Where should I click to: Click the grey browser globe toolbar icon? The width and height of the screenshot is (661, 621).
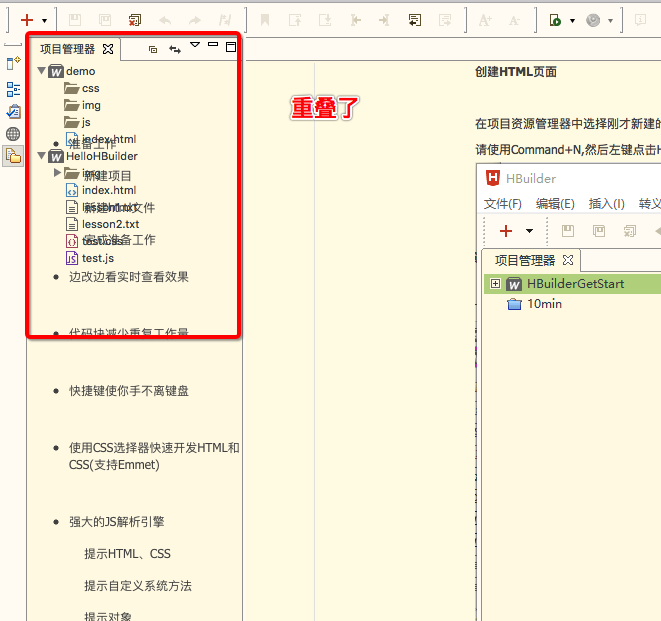tap(593, 20)
